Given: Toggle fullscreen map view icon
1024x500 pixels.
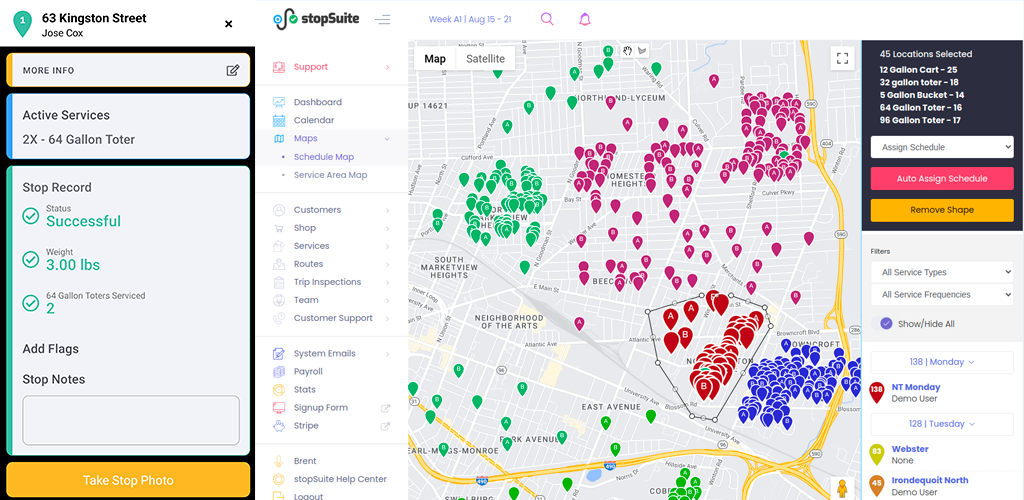Looking at the screenshot, I should click(x=842, y=58).
